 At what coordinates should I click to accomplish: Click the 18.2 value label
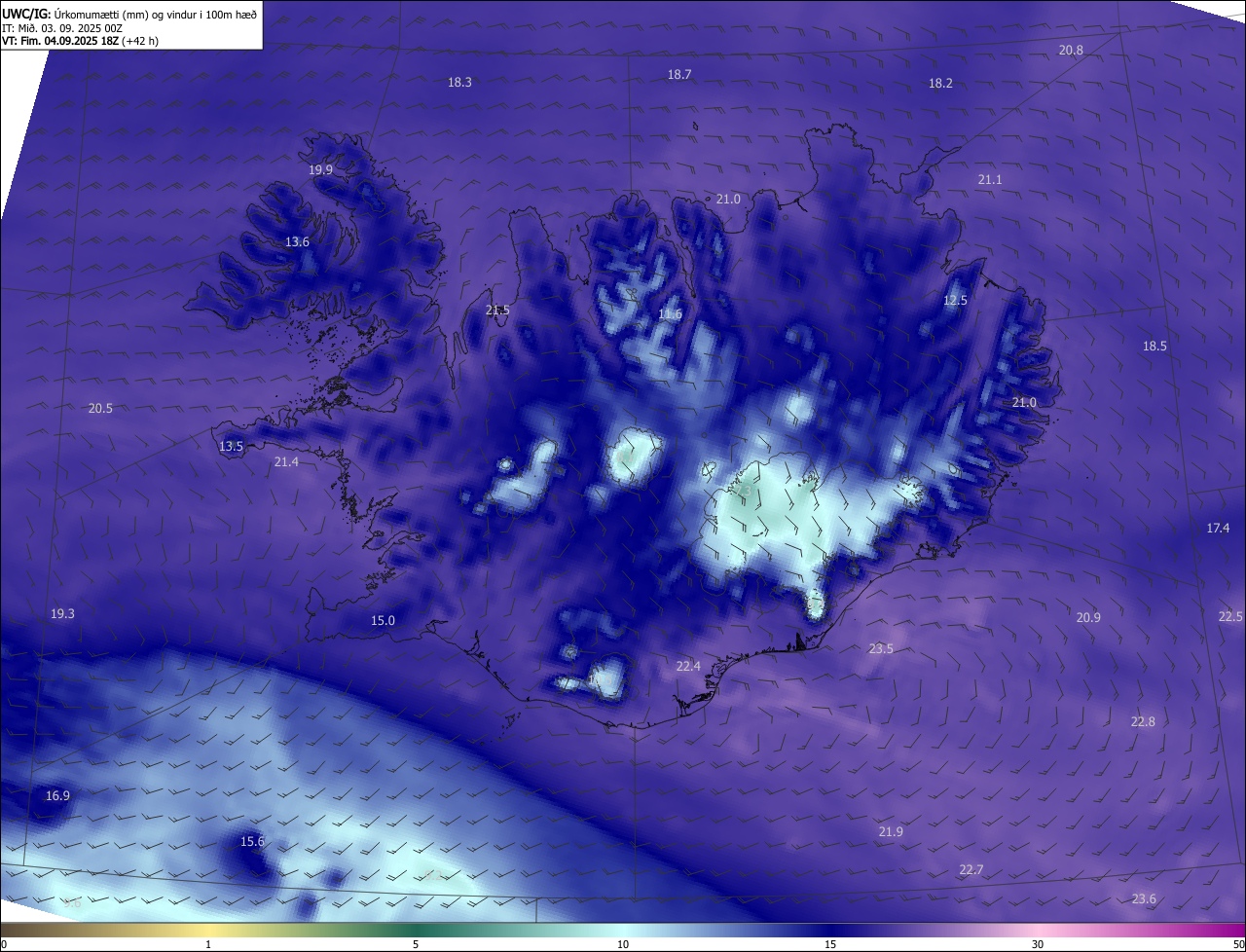click(x=940, y=84)
